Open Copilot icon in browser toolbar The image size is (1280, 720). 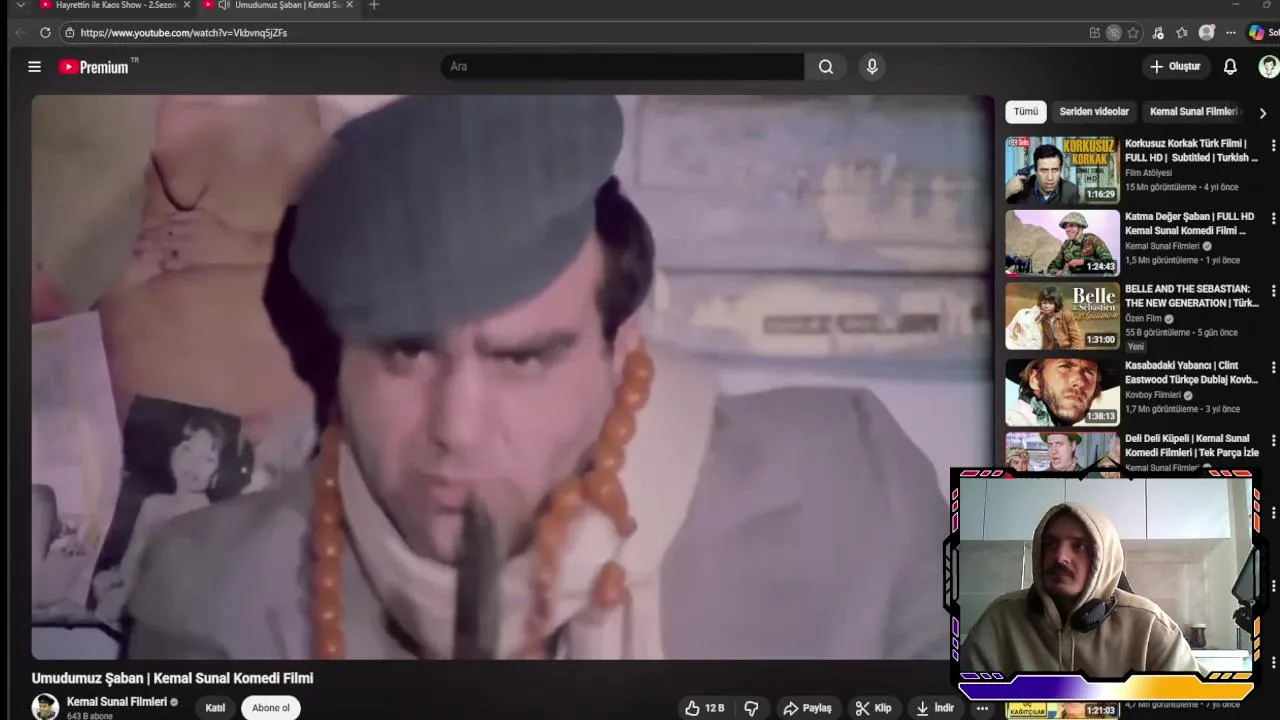1256,33
